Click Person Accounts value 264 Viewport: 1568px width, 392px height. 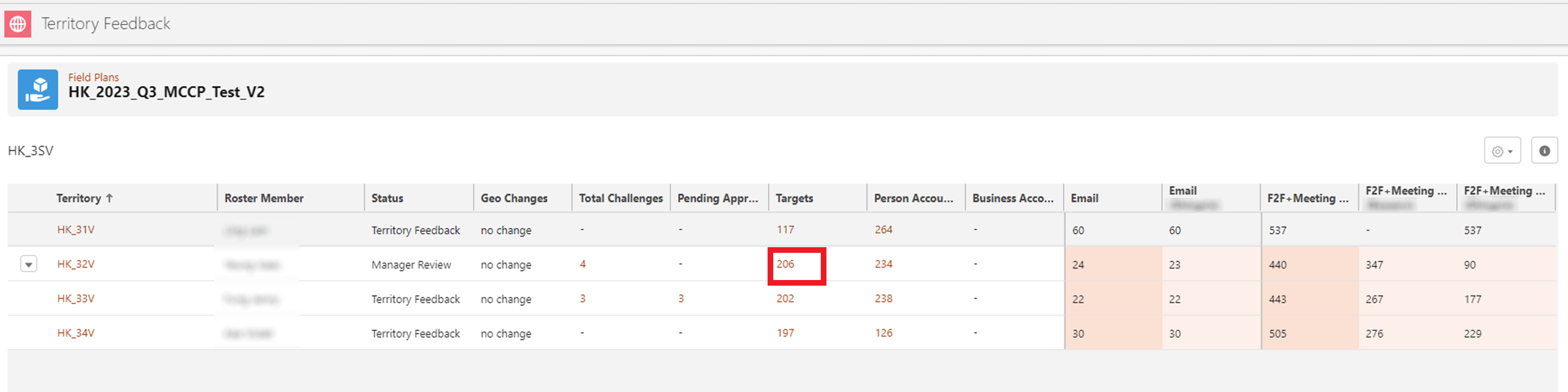click(x=883, y=230)
